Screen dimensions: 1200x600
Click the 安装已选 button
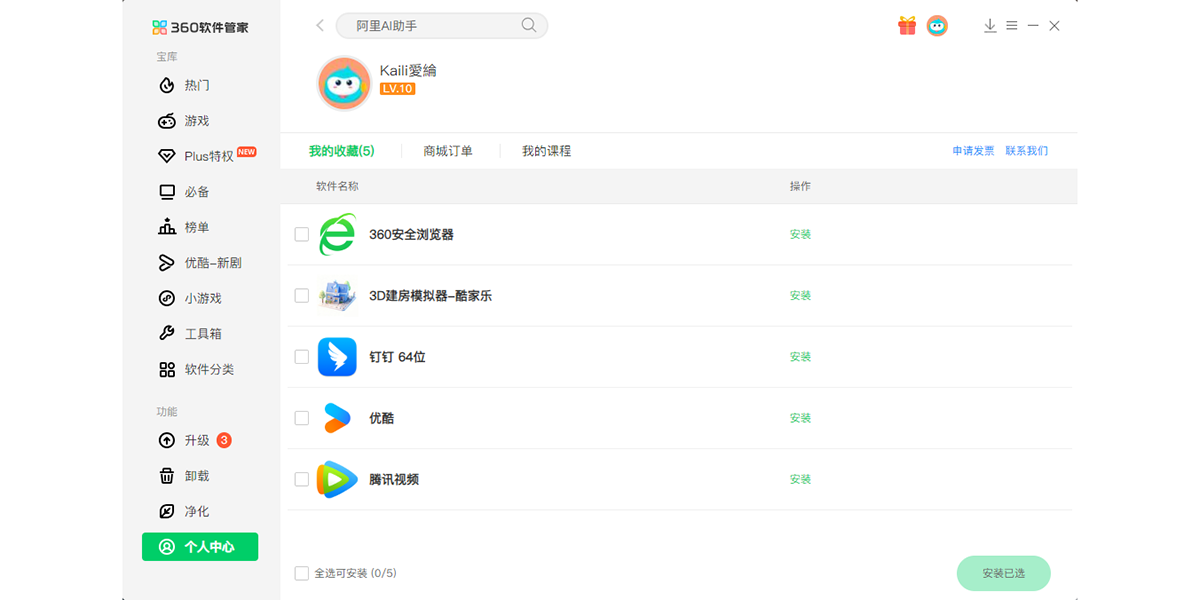click(x=1004, y=573)
